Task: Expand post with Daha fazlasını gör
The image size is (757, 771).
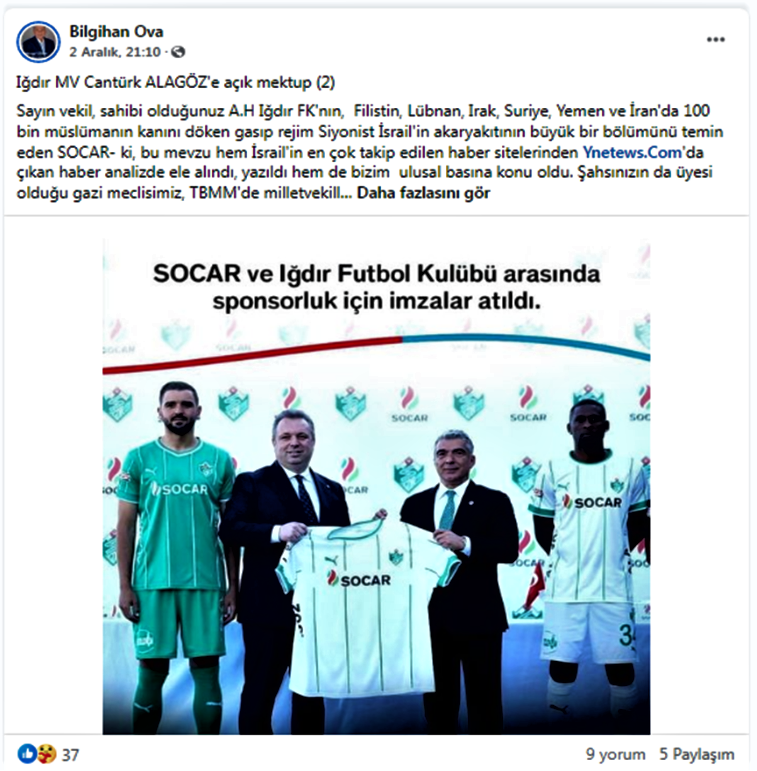Action: [x=423, y=193]
